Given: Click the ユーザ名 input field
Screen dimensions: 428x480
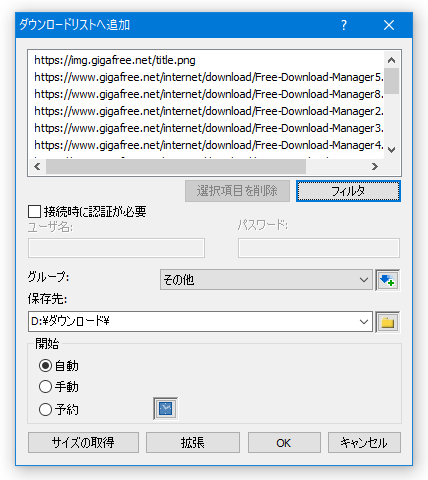Looking at the screenshot, I should coord(116,248).
